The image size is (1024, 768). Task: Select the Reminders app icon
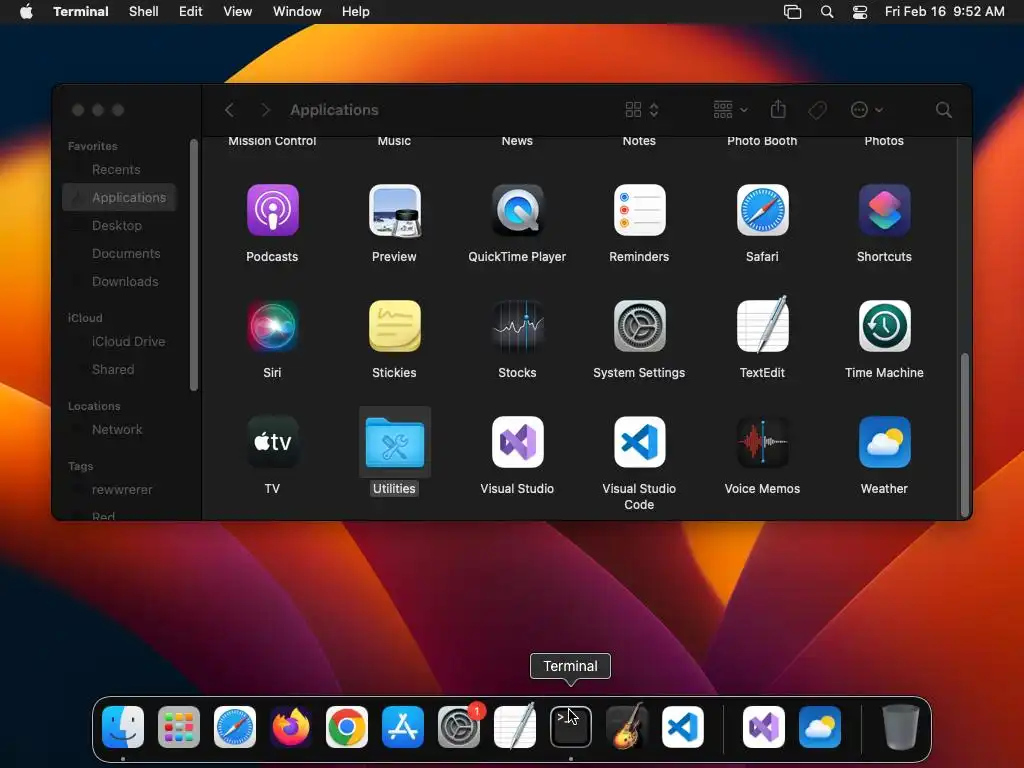[x=639, y=210]
